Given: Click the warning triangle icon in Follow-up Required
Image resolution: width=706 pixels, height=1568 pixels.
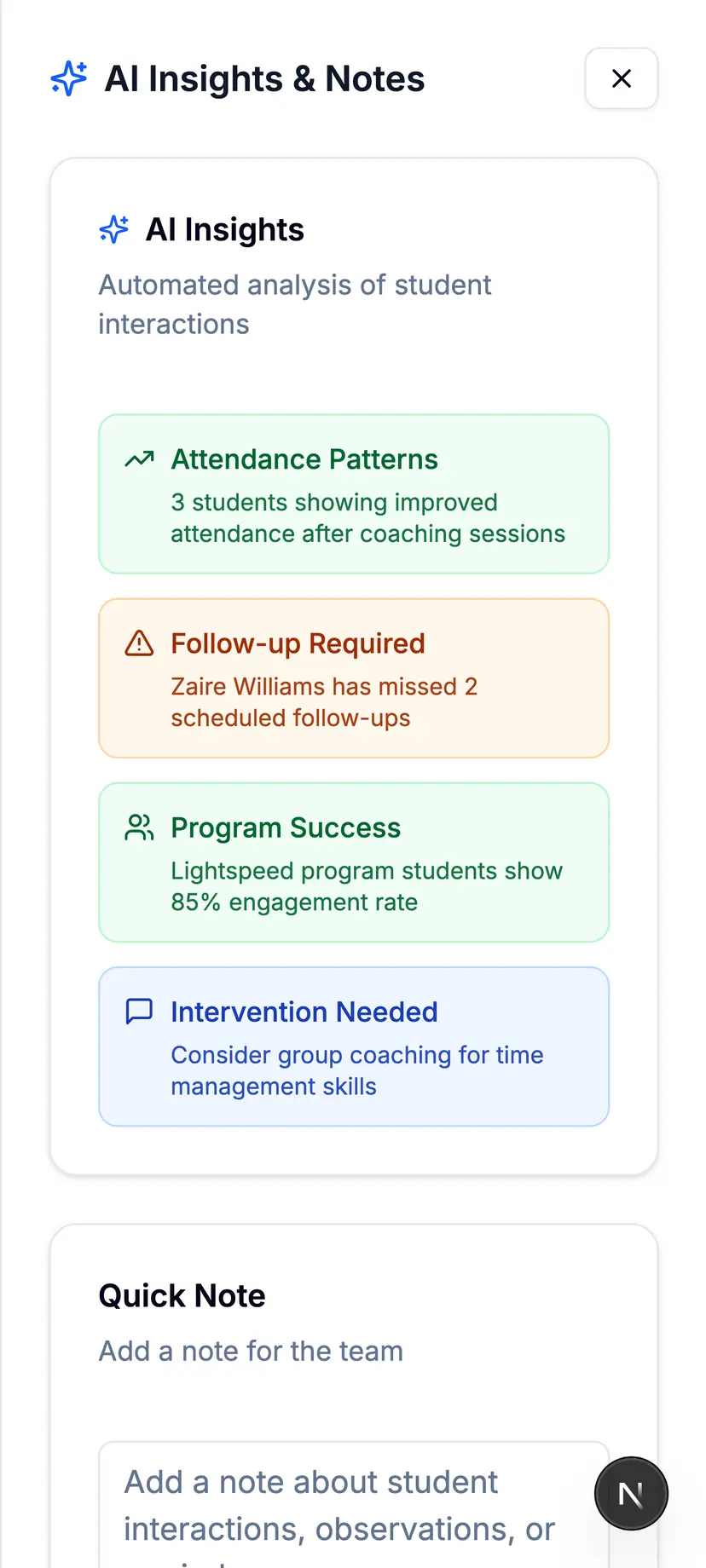Looking at the screenshot, I should [139, 643].
